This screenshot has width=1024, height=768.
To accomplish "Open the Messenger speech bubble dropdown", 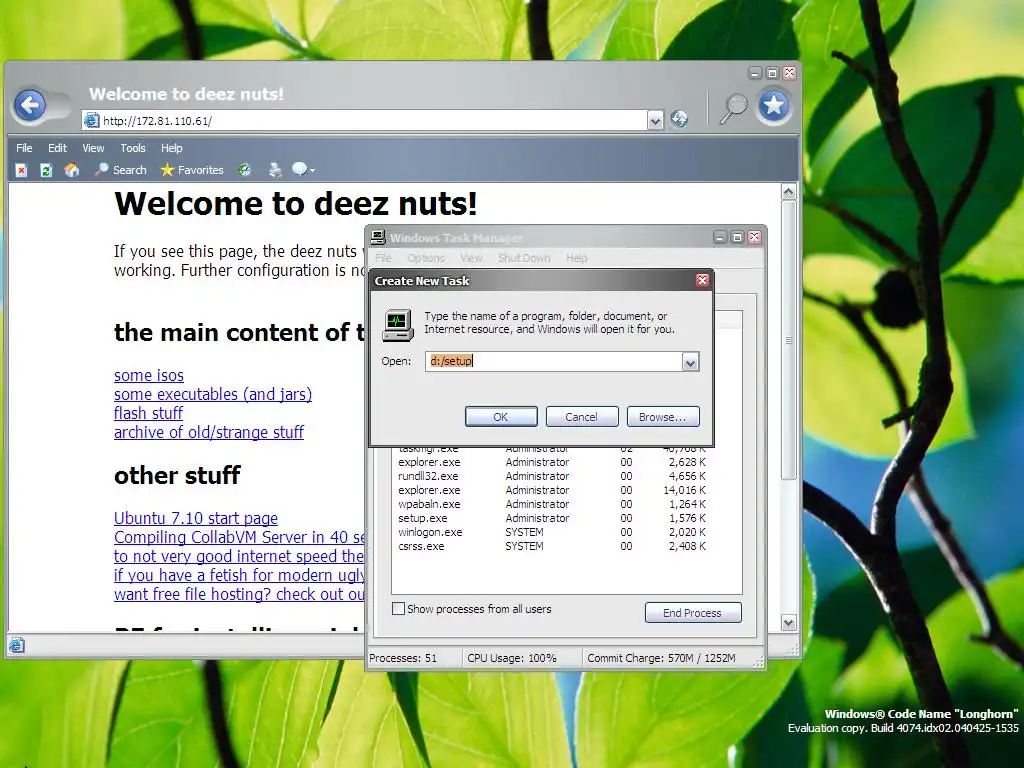I will 303,170.
